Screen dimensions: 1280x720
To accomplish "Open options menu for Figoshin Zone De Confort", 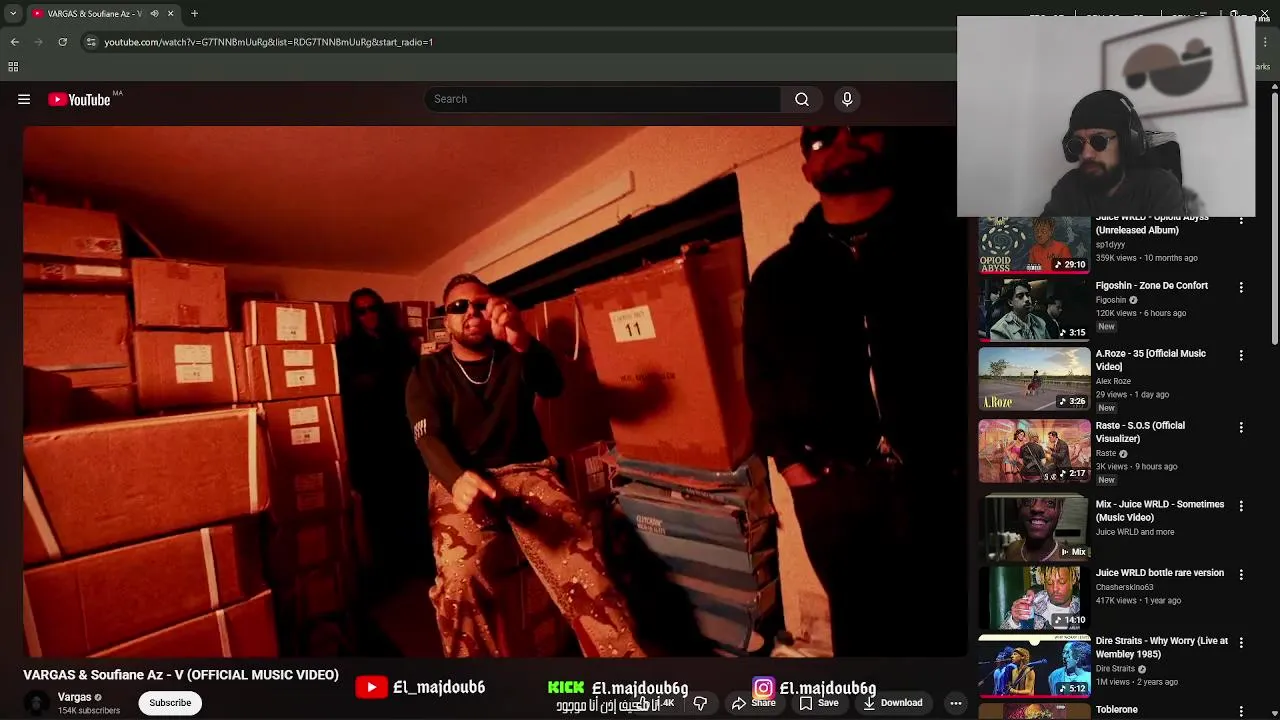I will point(1241,287).
